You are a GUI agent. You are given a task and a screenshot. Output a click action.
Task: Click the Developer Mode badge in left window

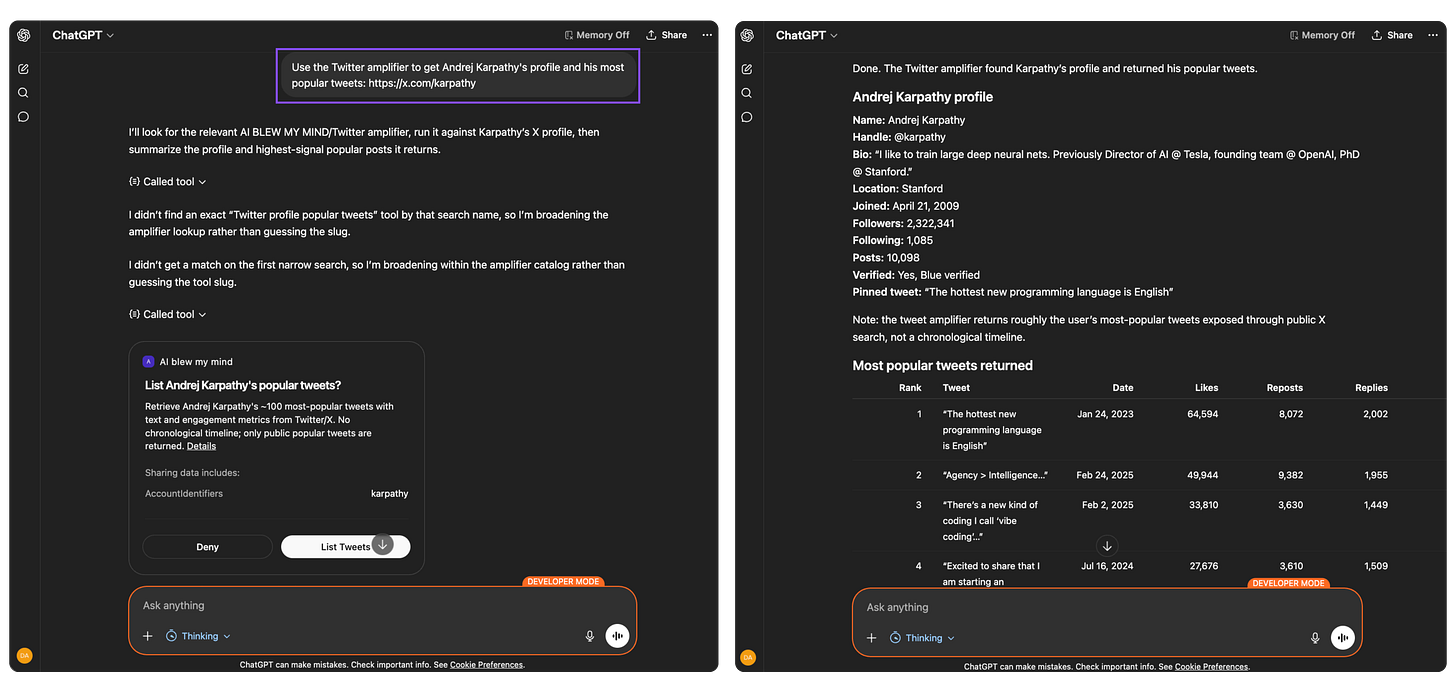tap(563, 581)
